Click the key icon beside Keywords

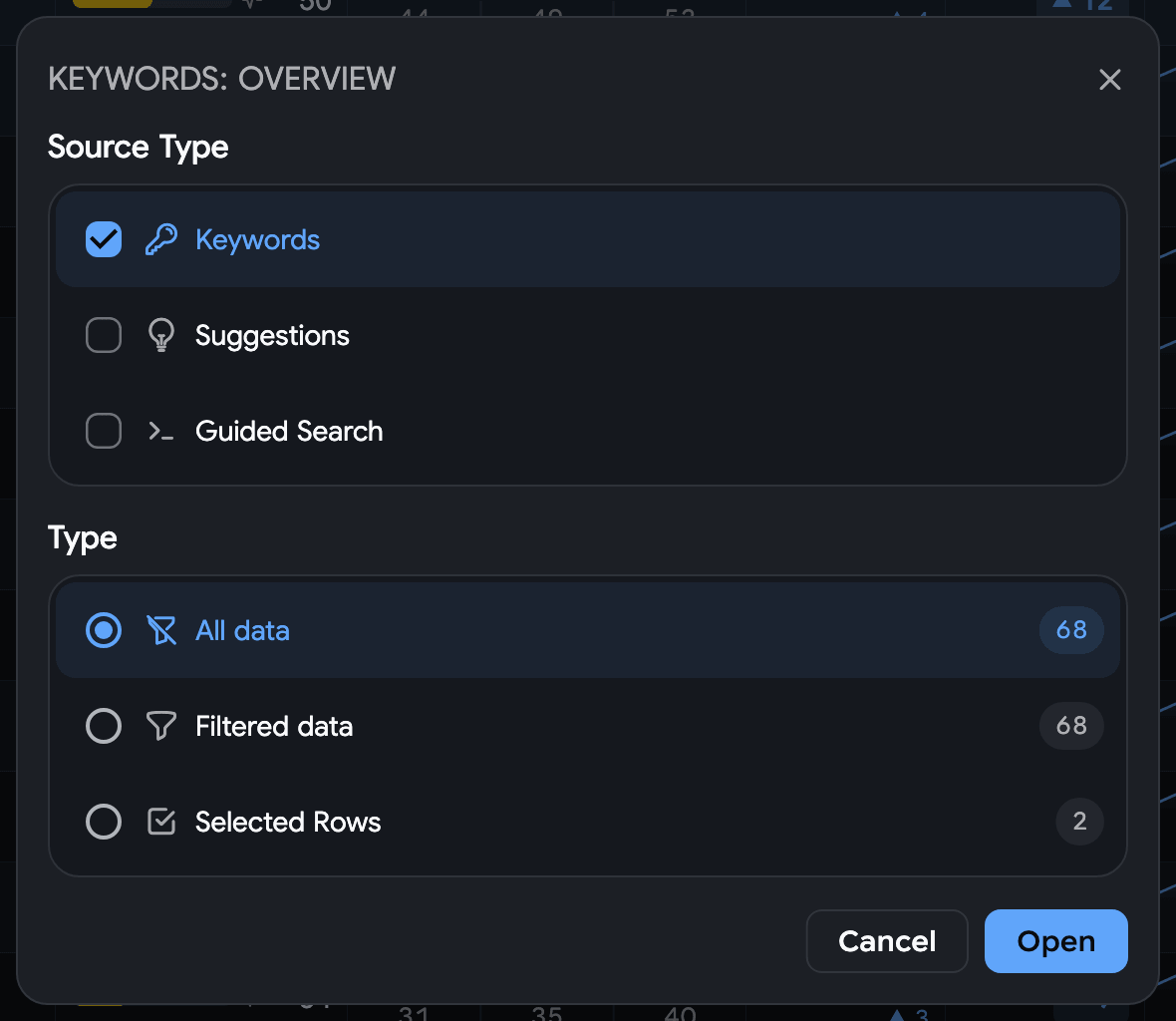161,239
